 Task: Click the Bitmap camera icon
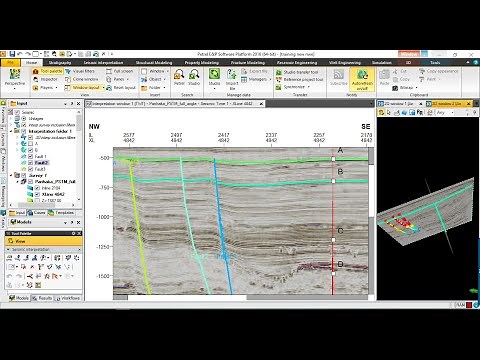[x=395, y=88]
